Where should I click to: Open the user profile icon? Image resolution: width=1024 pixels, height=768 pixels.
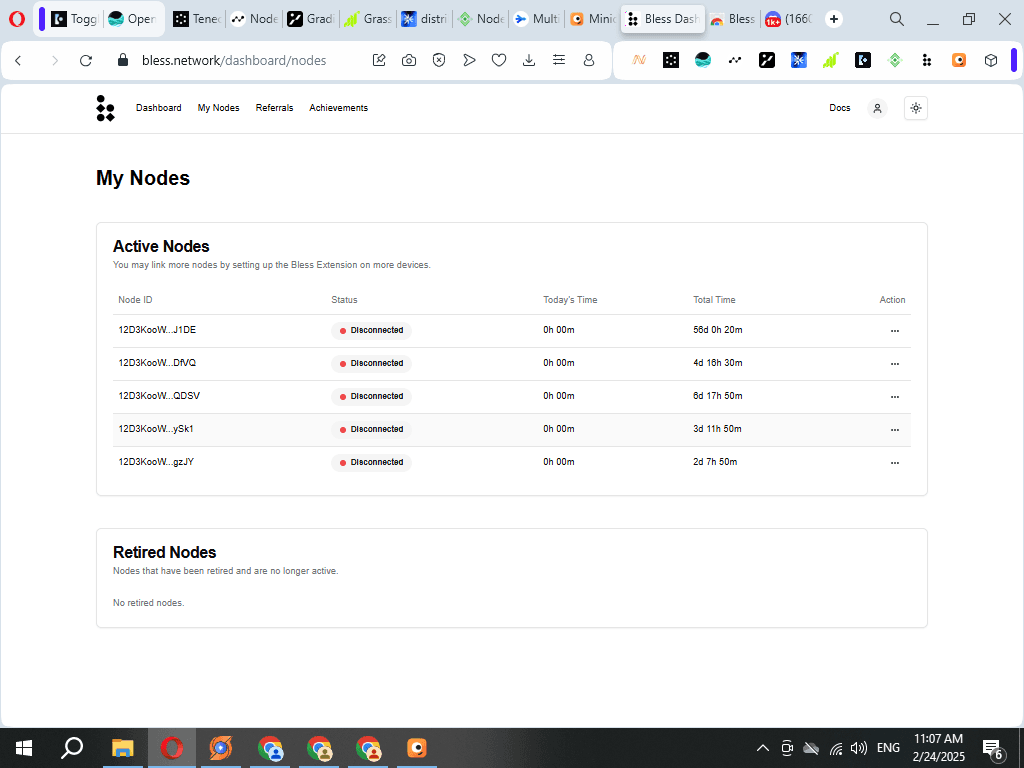[877, 108]
